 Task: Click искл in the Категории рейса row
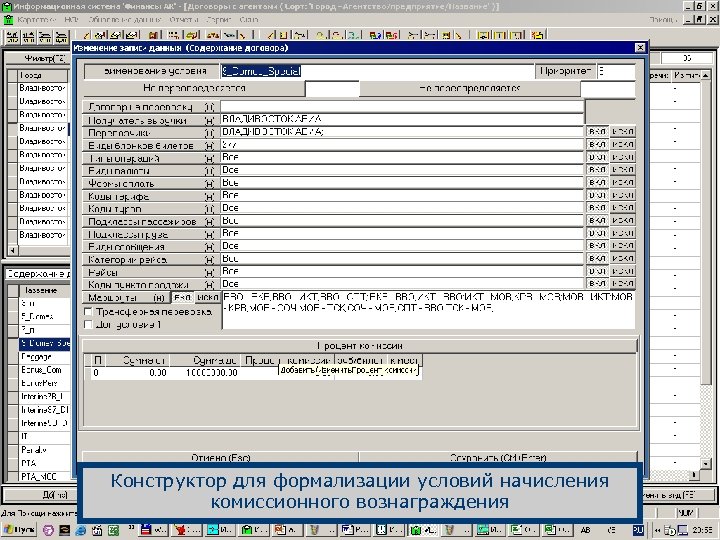[x=623, y=259]
